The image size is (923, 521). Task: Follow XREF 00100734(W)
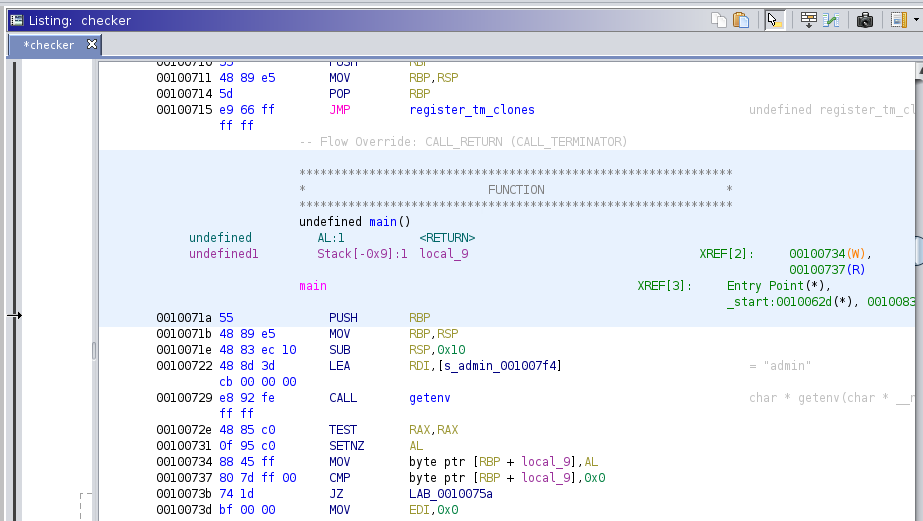(x=826, y=253)
